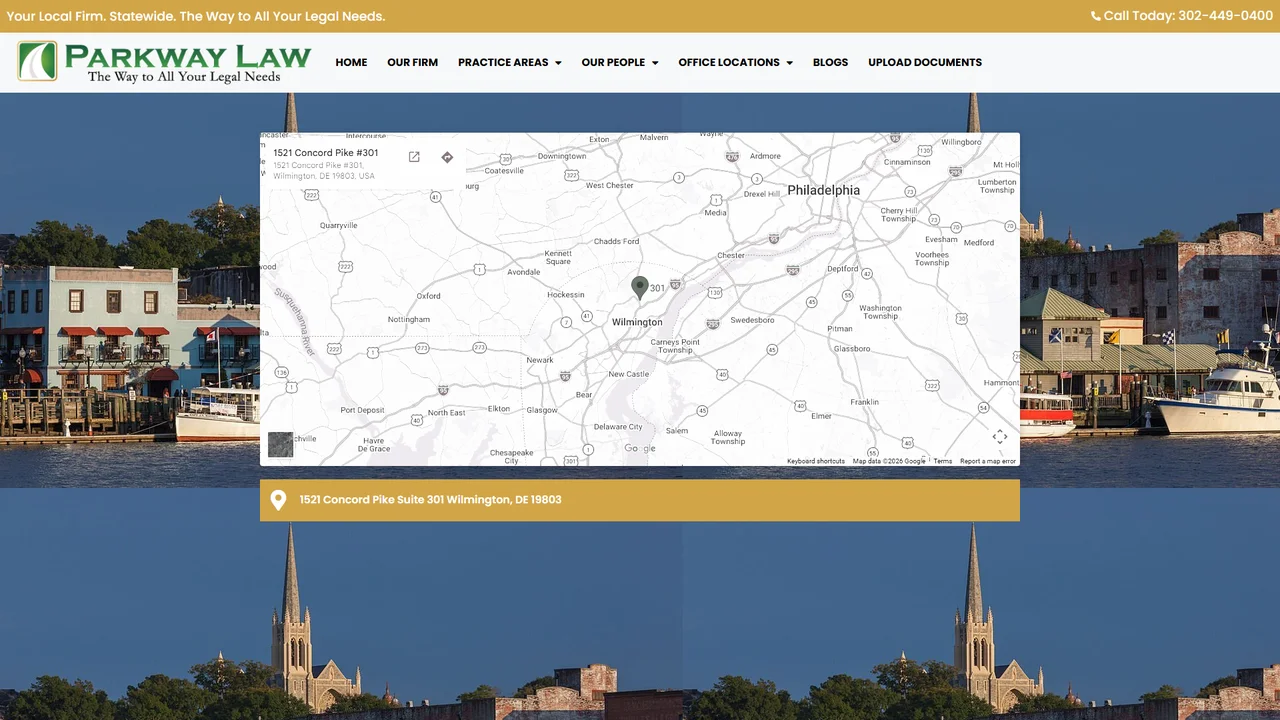Open map Keyboard shortcuts
This screenshot has width=1280, height=720.
tap(816, 461)
